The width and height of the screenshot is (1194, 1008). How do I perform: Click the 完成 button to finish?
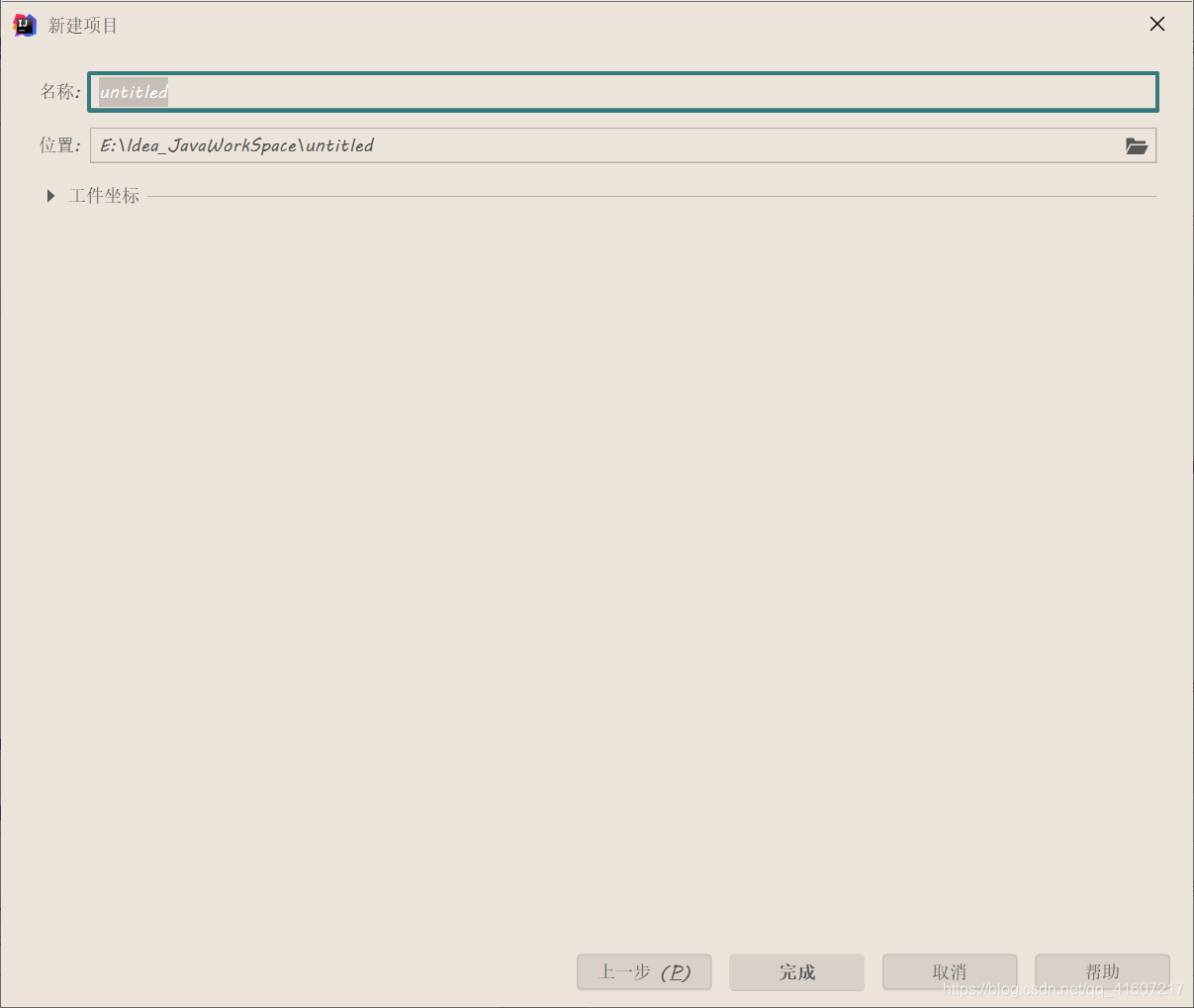(796, 971)
